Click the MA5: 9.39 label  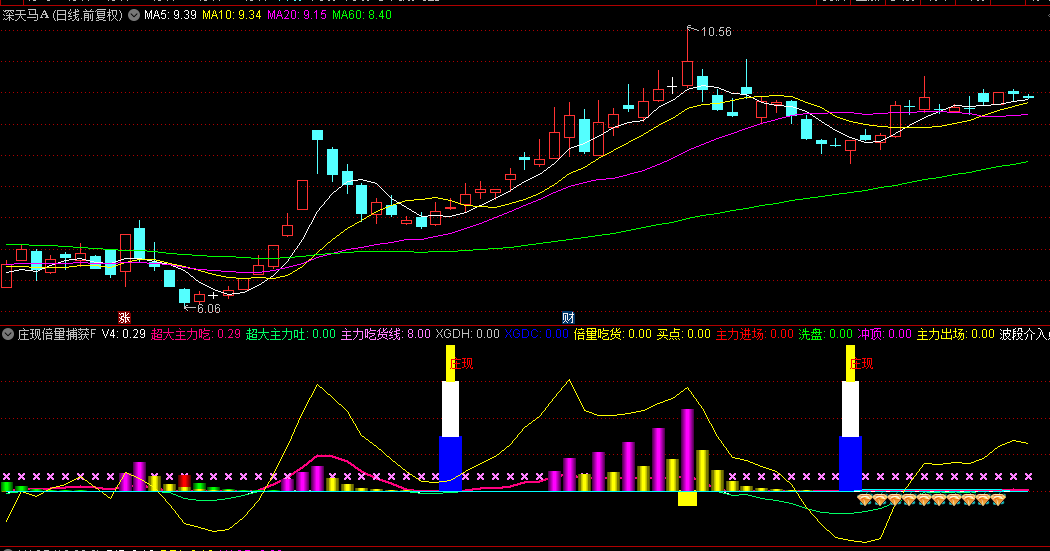coord(170,15)
